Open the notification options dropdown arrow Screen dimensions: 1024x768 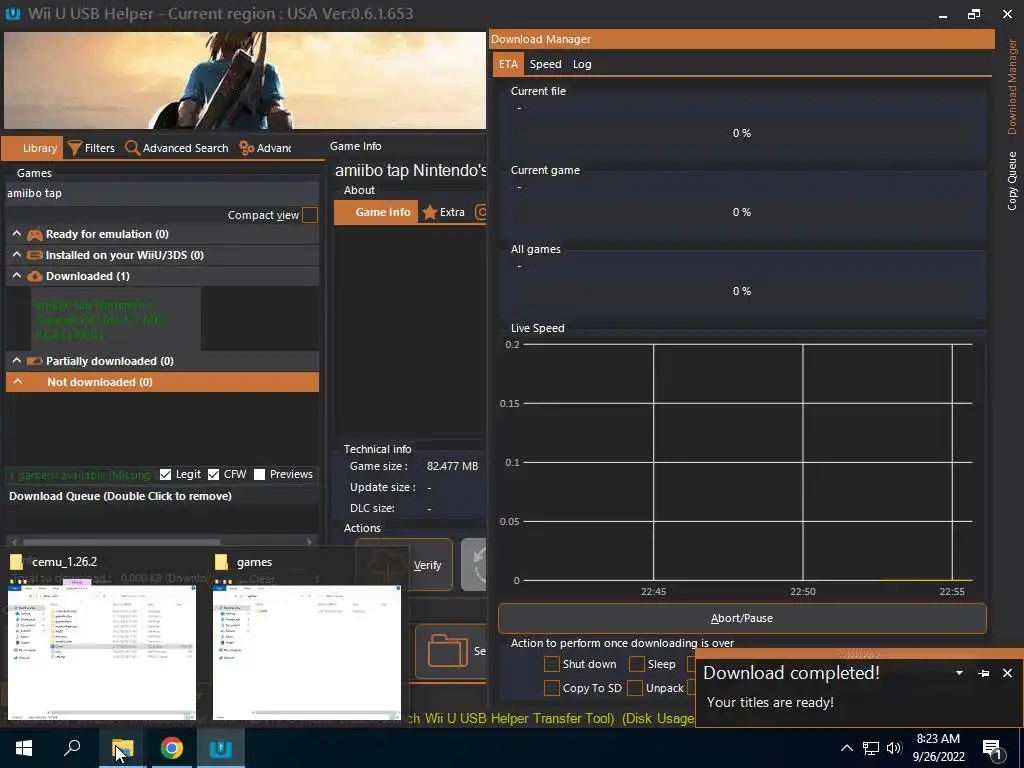tap(959, 673)
